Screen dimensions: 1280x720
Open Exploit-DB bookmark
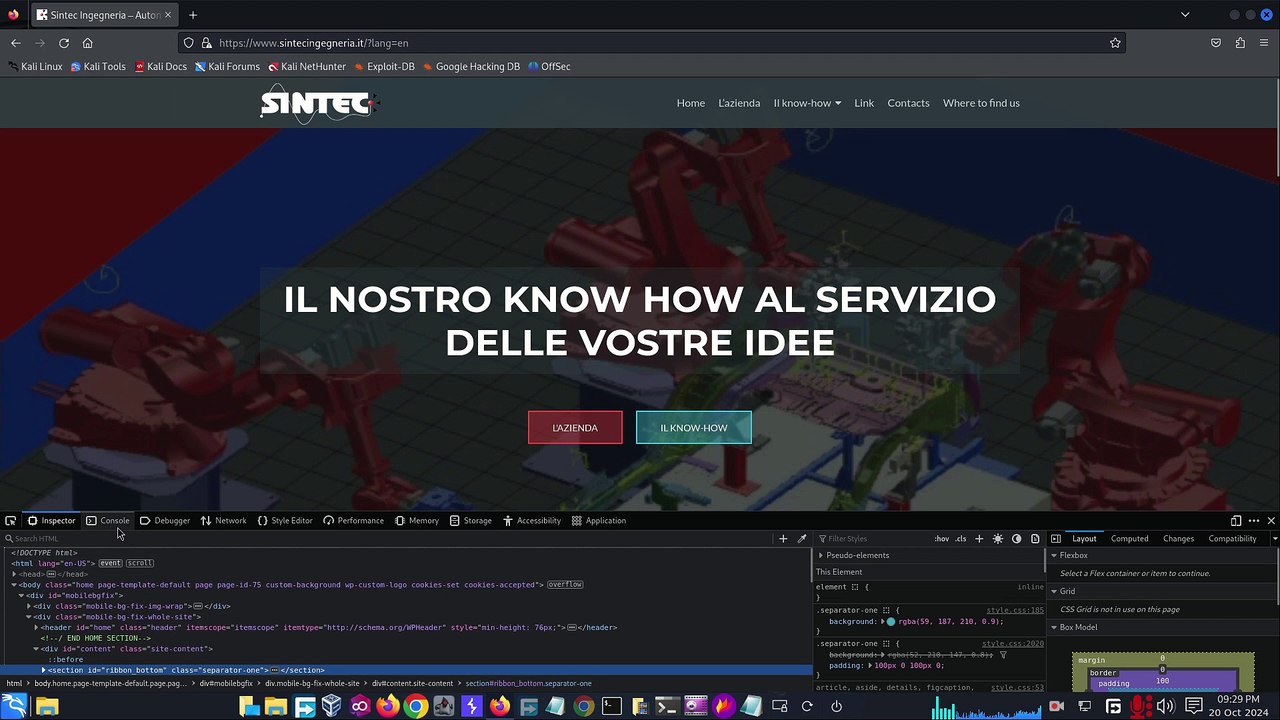coord(383,67)
